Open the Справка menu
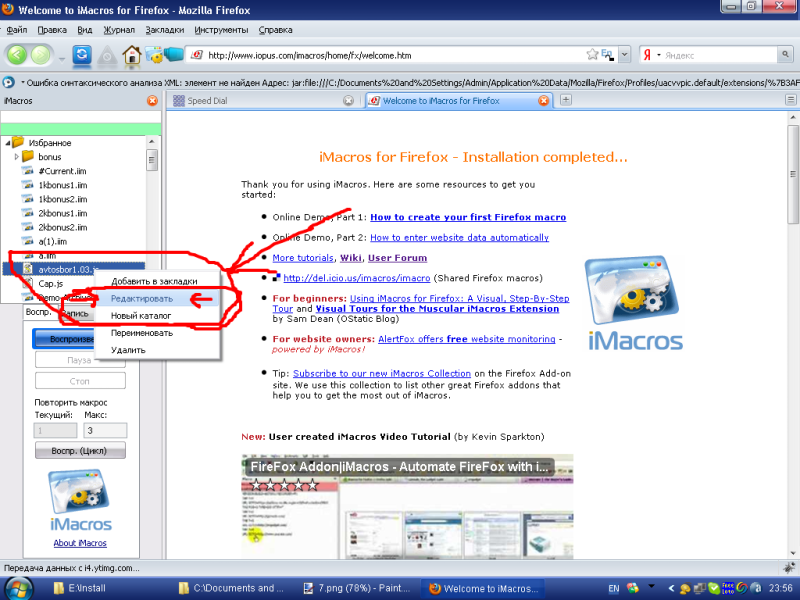Viewport: 800px width, 600px height. [276, 30]
